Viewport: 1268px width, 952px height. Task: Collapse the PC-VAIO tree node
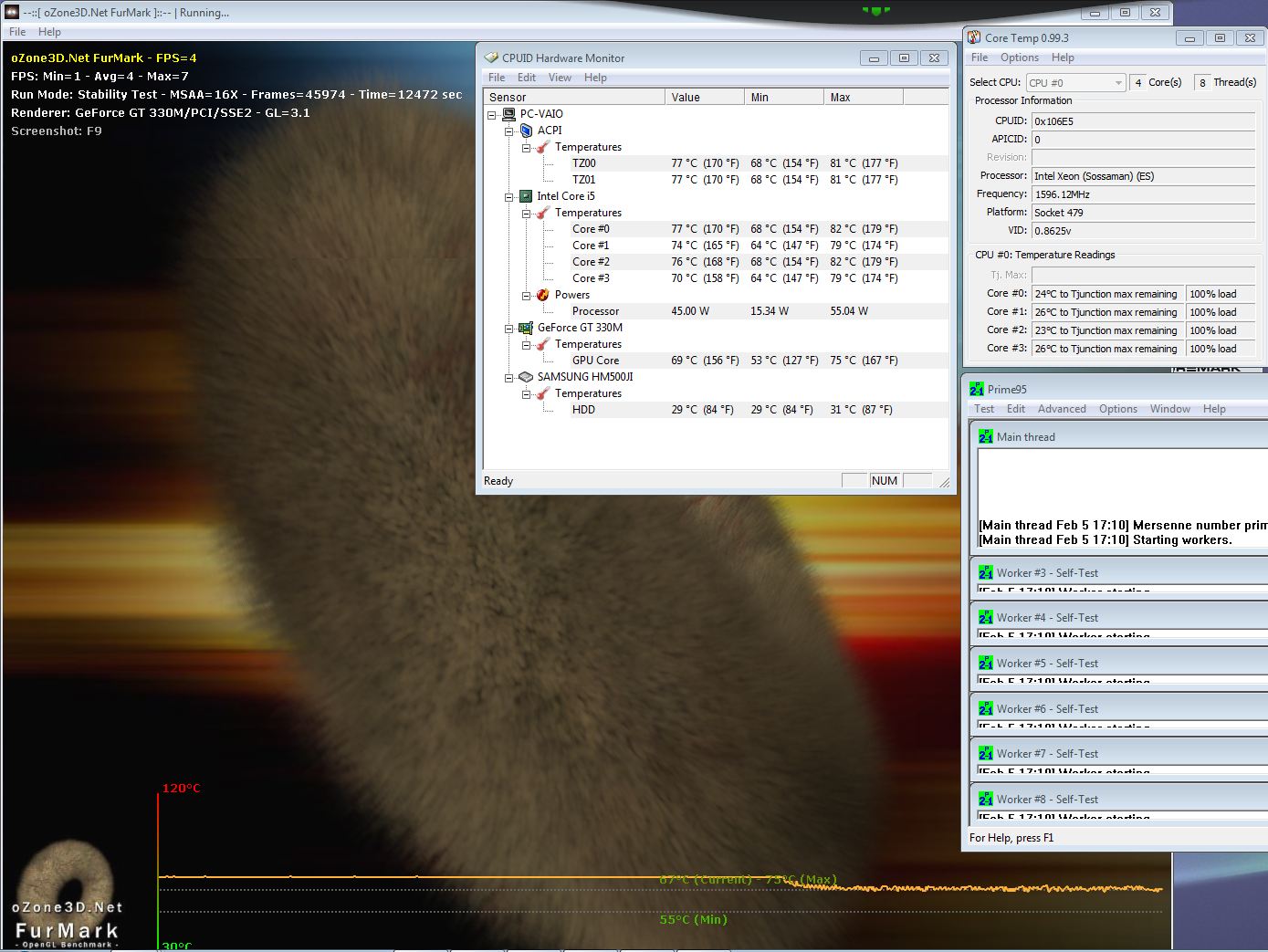click(x=492, y=115)
